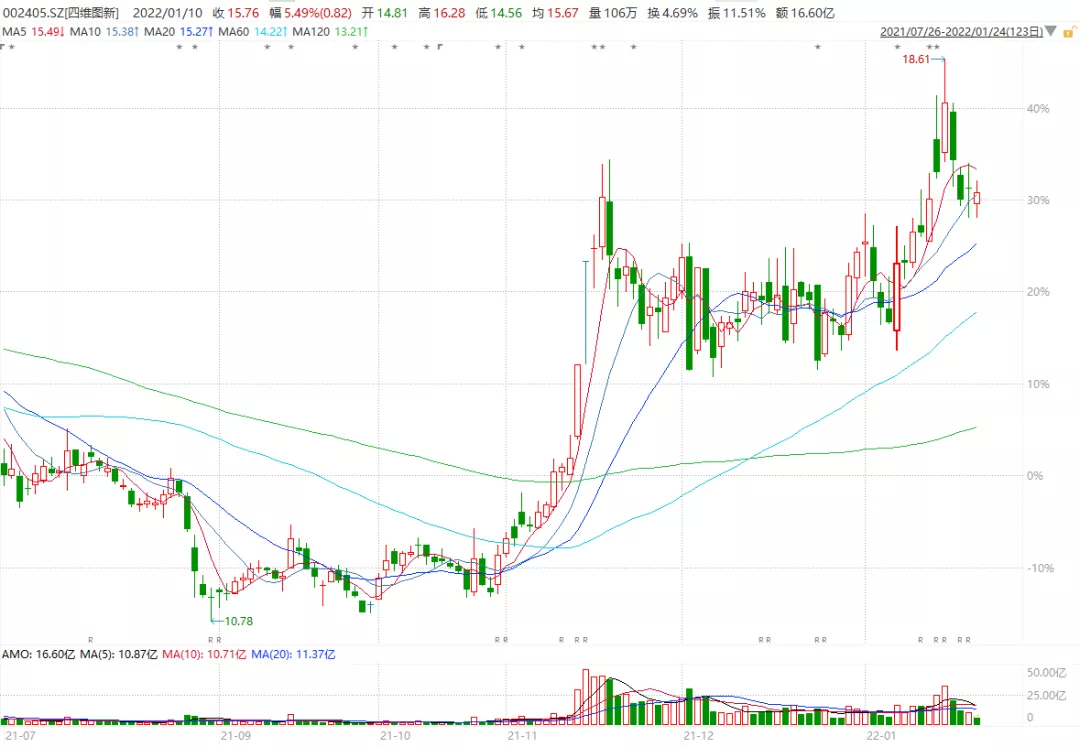1080x747 pixels.
Task: Click the turnover rate 换 4.69%
Action: pos(672,13)
